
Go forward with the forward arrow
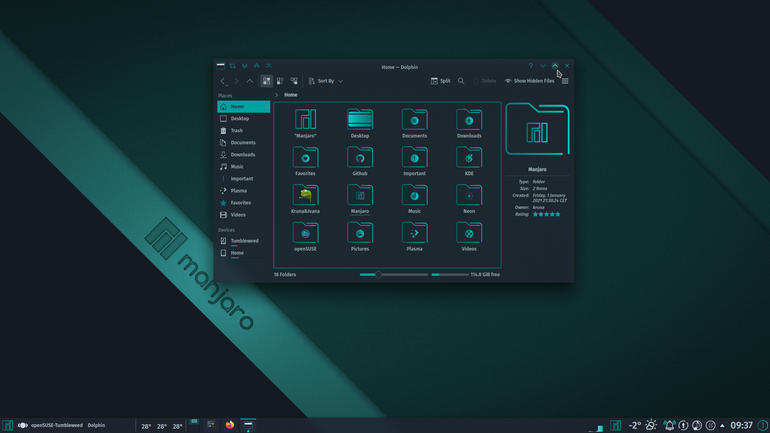236,81
